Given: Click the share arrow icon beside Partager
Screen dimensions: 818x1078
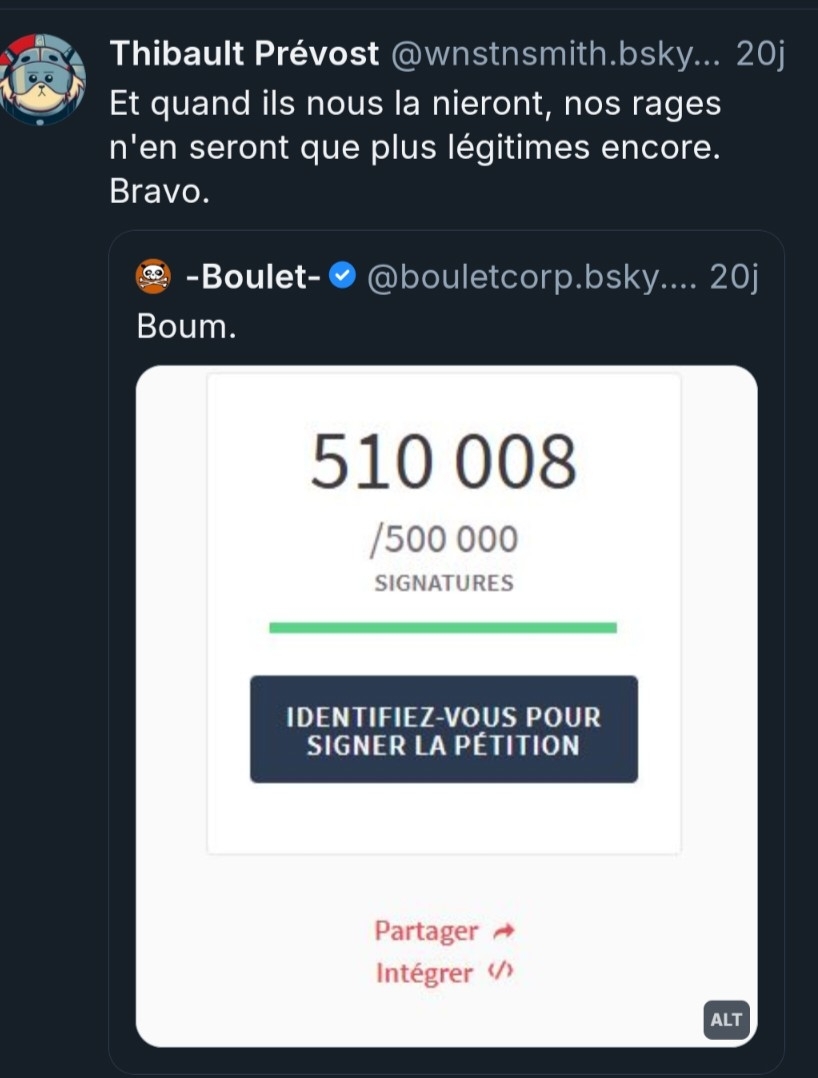Looking at the screenshot, I should pyautogui.click(x=503, y=932).
